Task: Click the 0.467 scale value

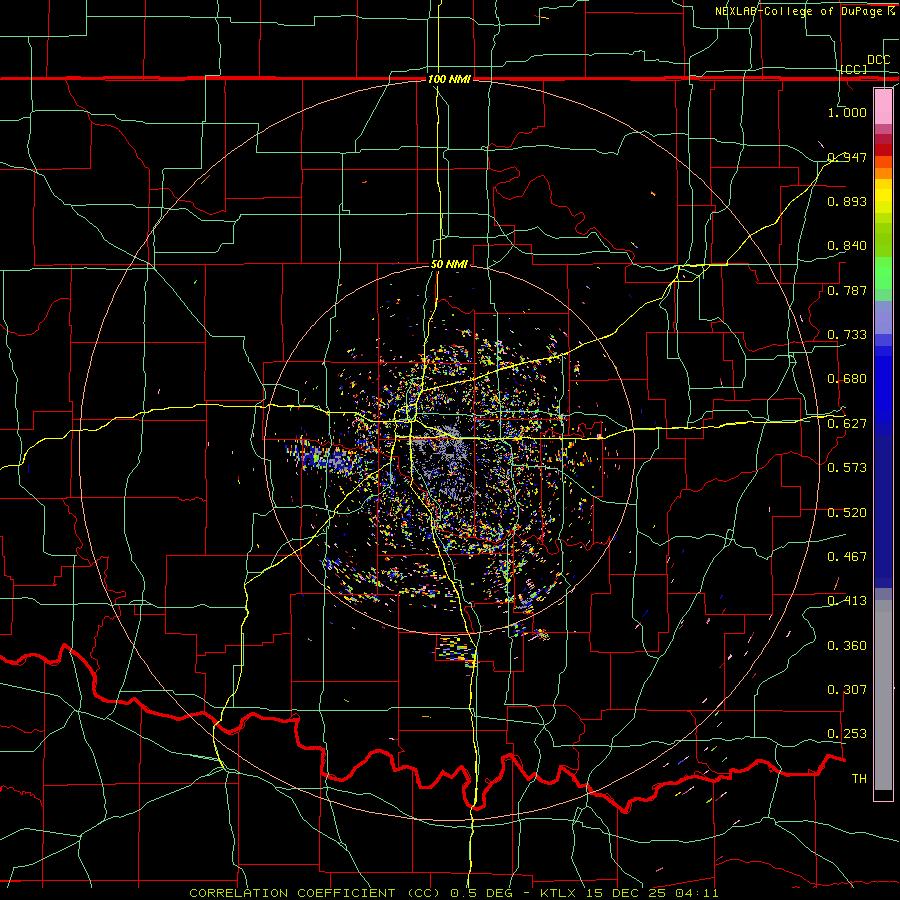Action: point(847,557)
